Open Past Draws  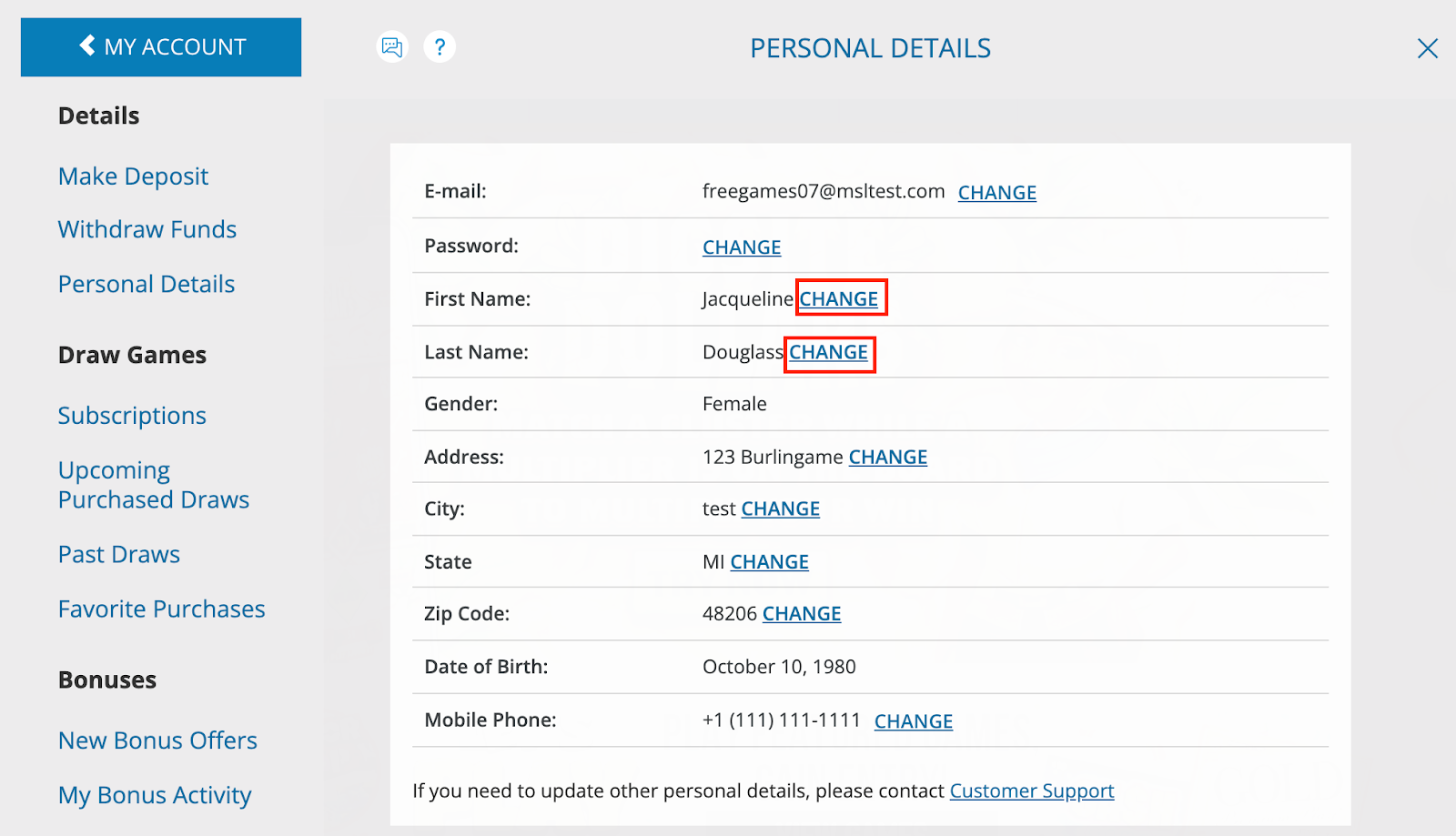118,554
